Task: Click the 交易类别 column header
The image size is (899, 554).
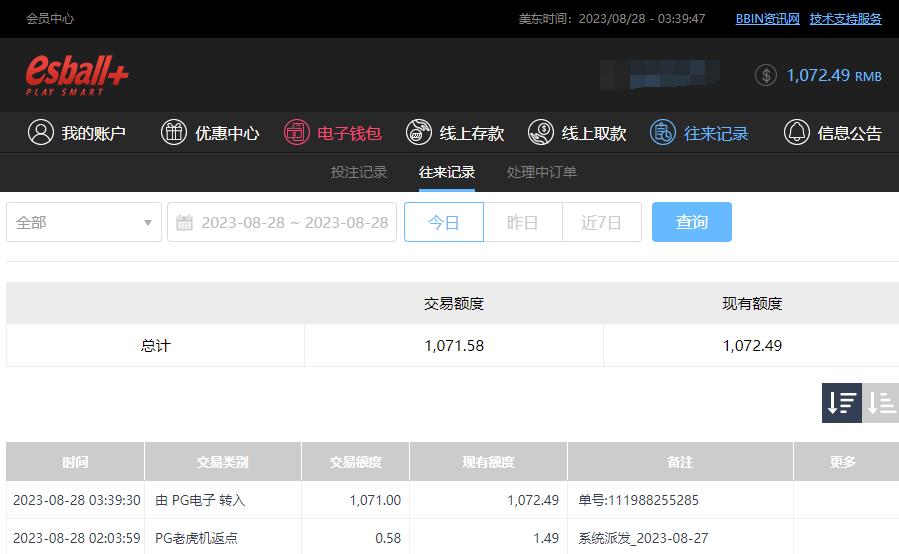Action: pos(222,462)
